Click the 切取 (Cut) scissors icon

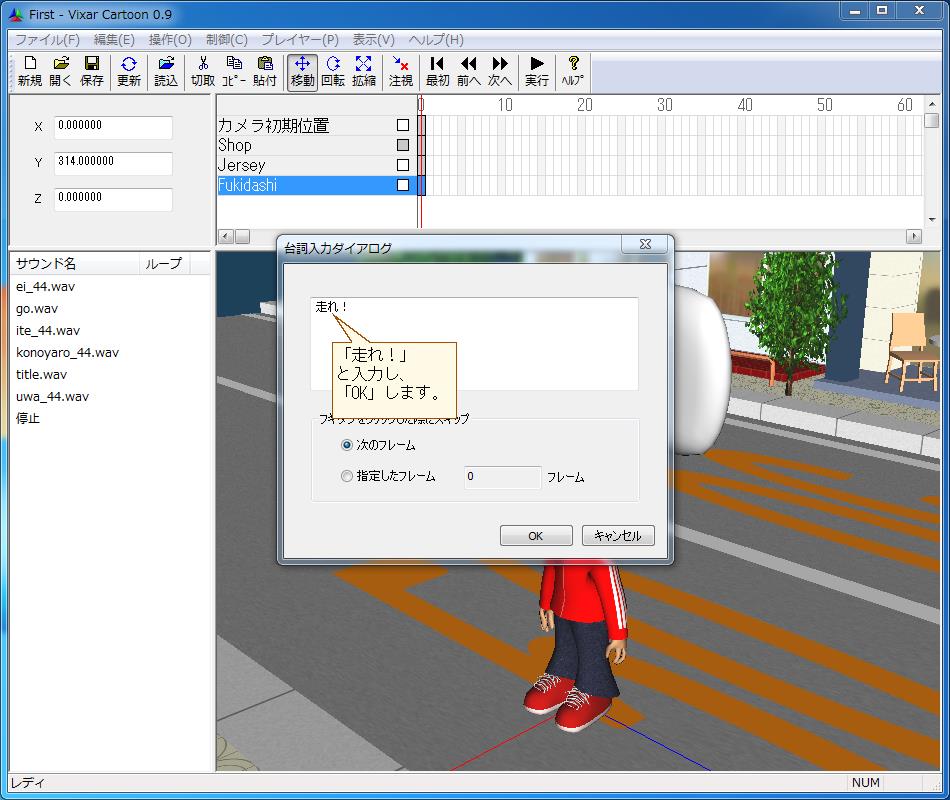coord(203,71)
